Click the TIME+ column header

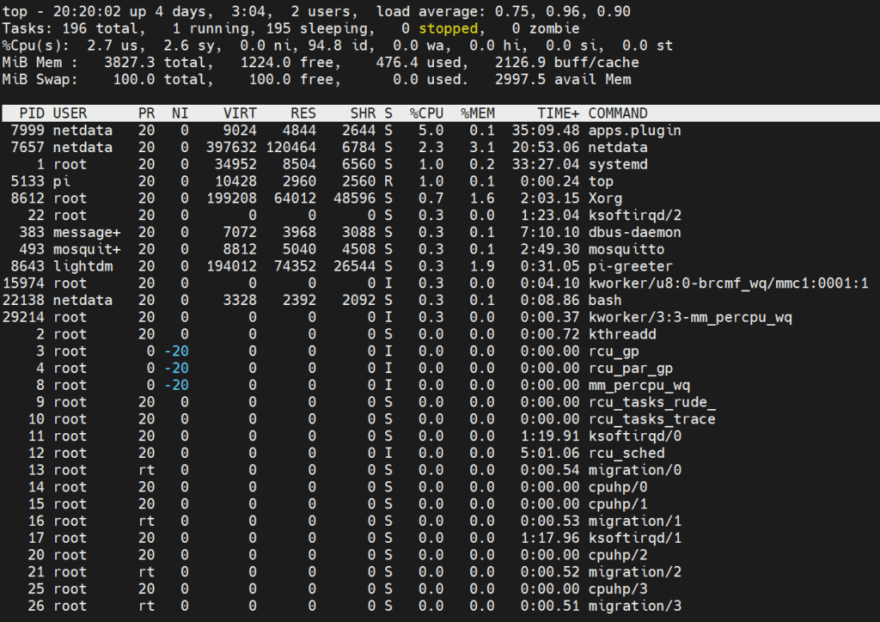point(558,113)
